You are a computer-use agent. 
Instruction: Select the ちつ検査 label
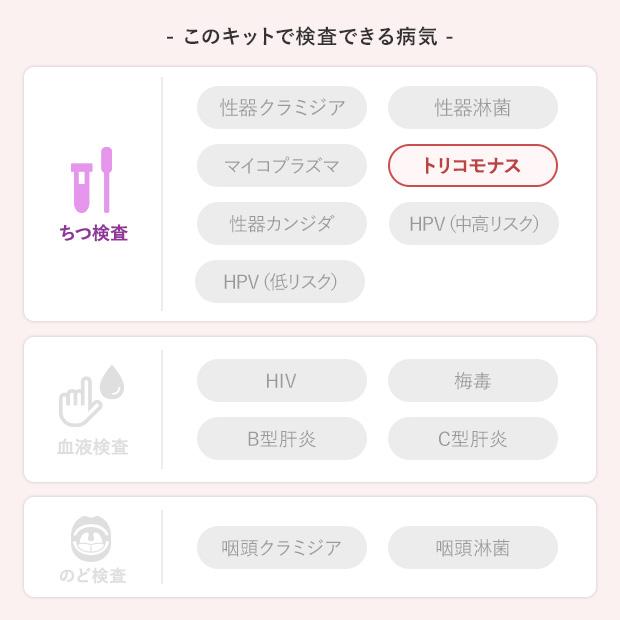tap(93, 234)
